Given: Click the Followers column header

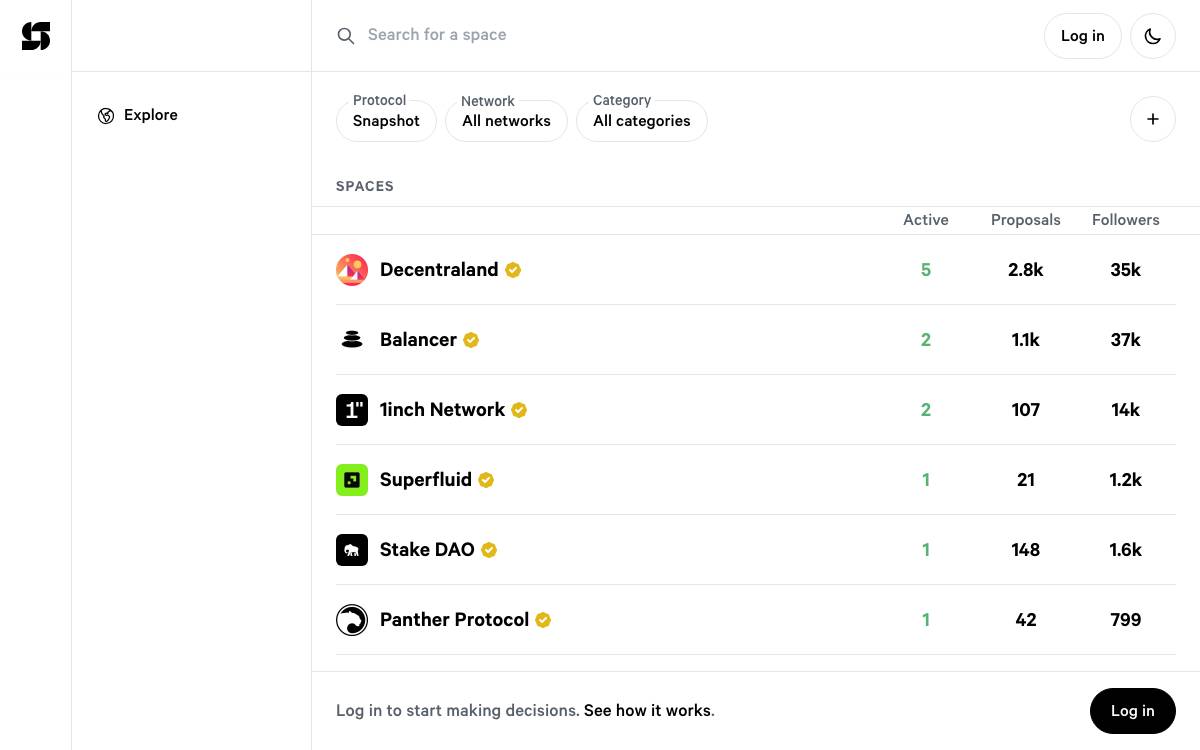Looking at the screenshot, I should [x=1126, y=220].
